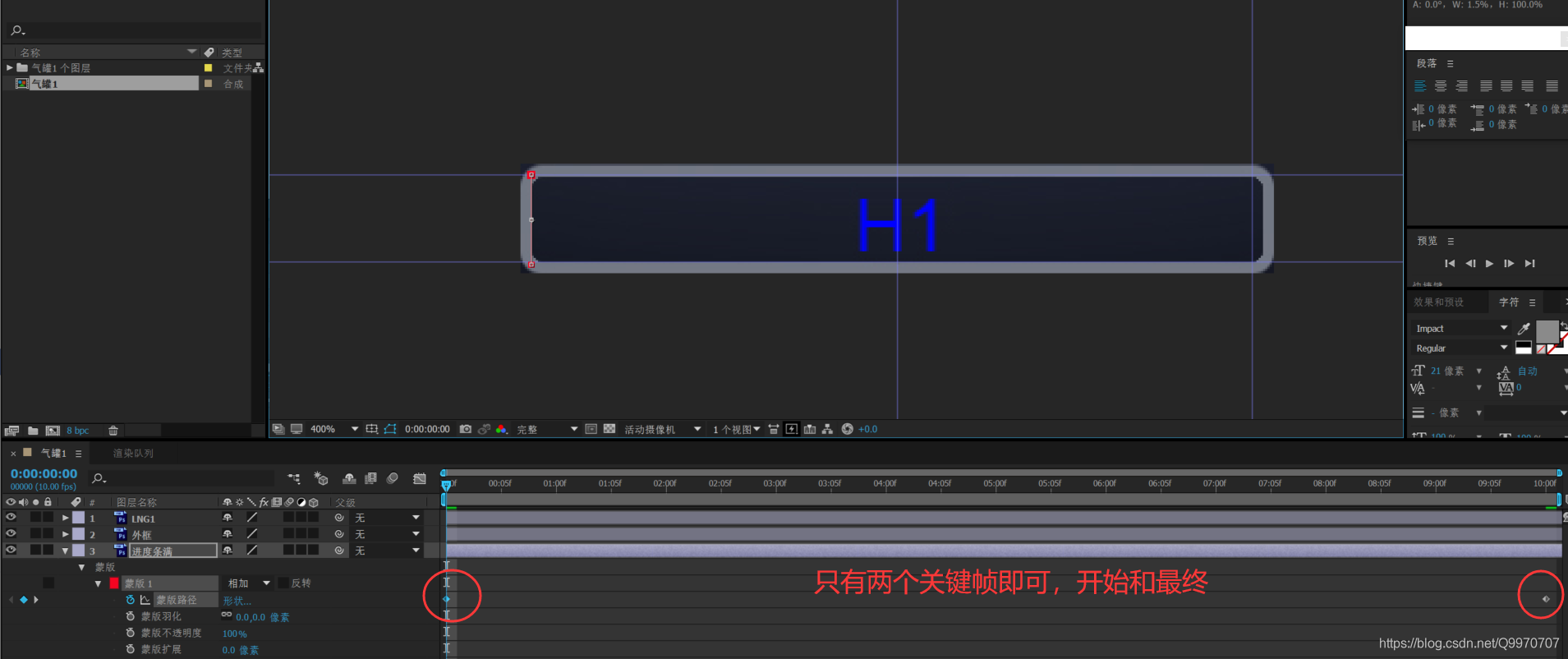1568x659 pixels.
Task: Toggle the 蒙版扩展 stopwatch
Action: tap(130, 649)
